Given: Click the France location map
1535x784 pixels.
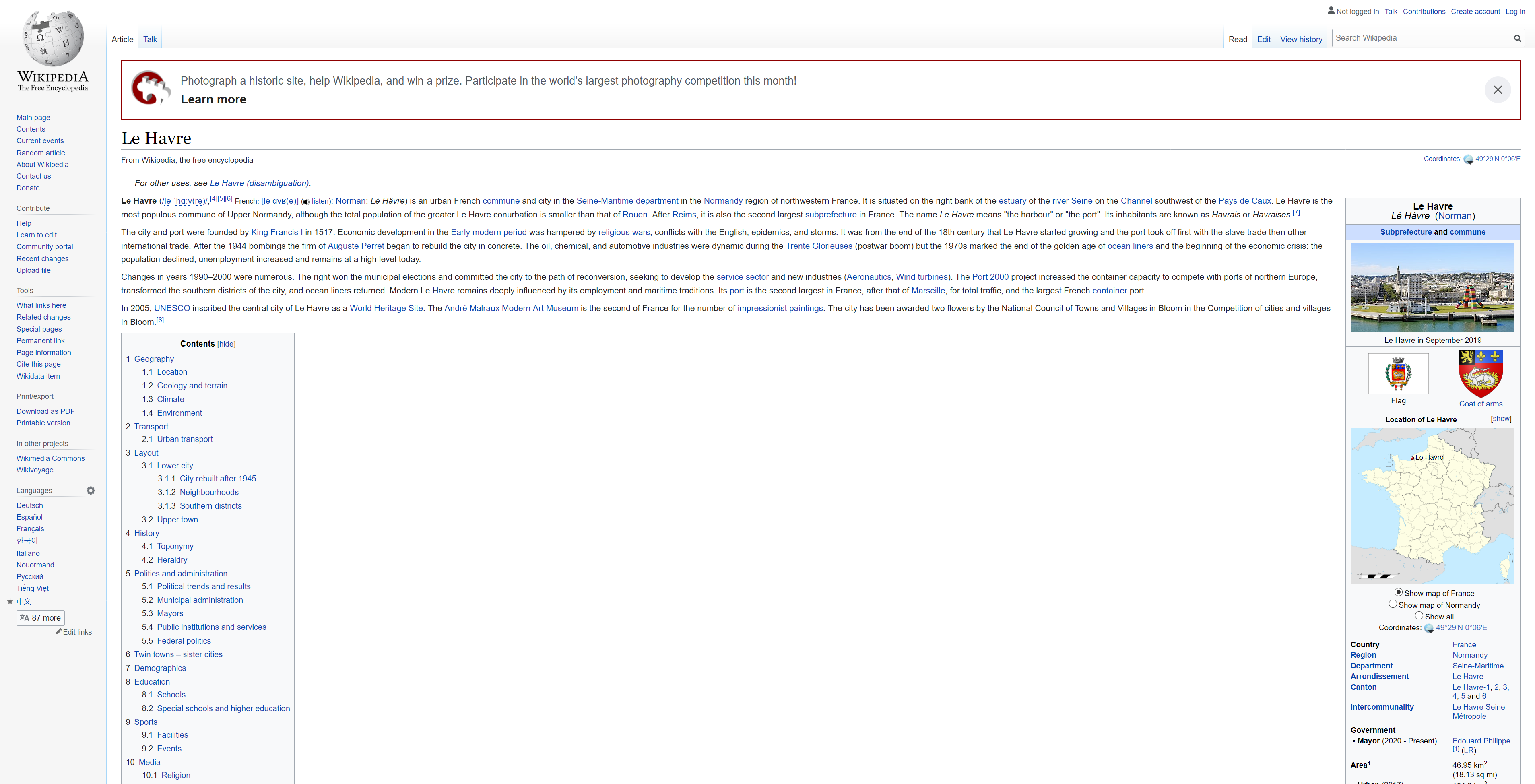Looking at the screenshot, I should (x=1432, y=506).
